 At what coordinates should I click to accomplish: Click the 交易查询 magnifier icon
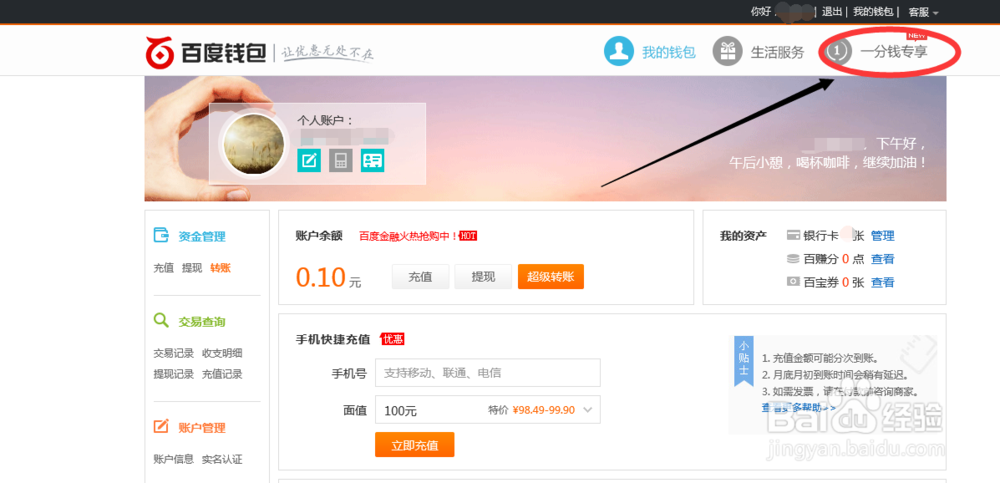pos(161,320)
